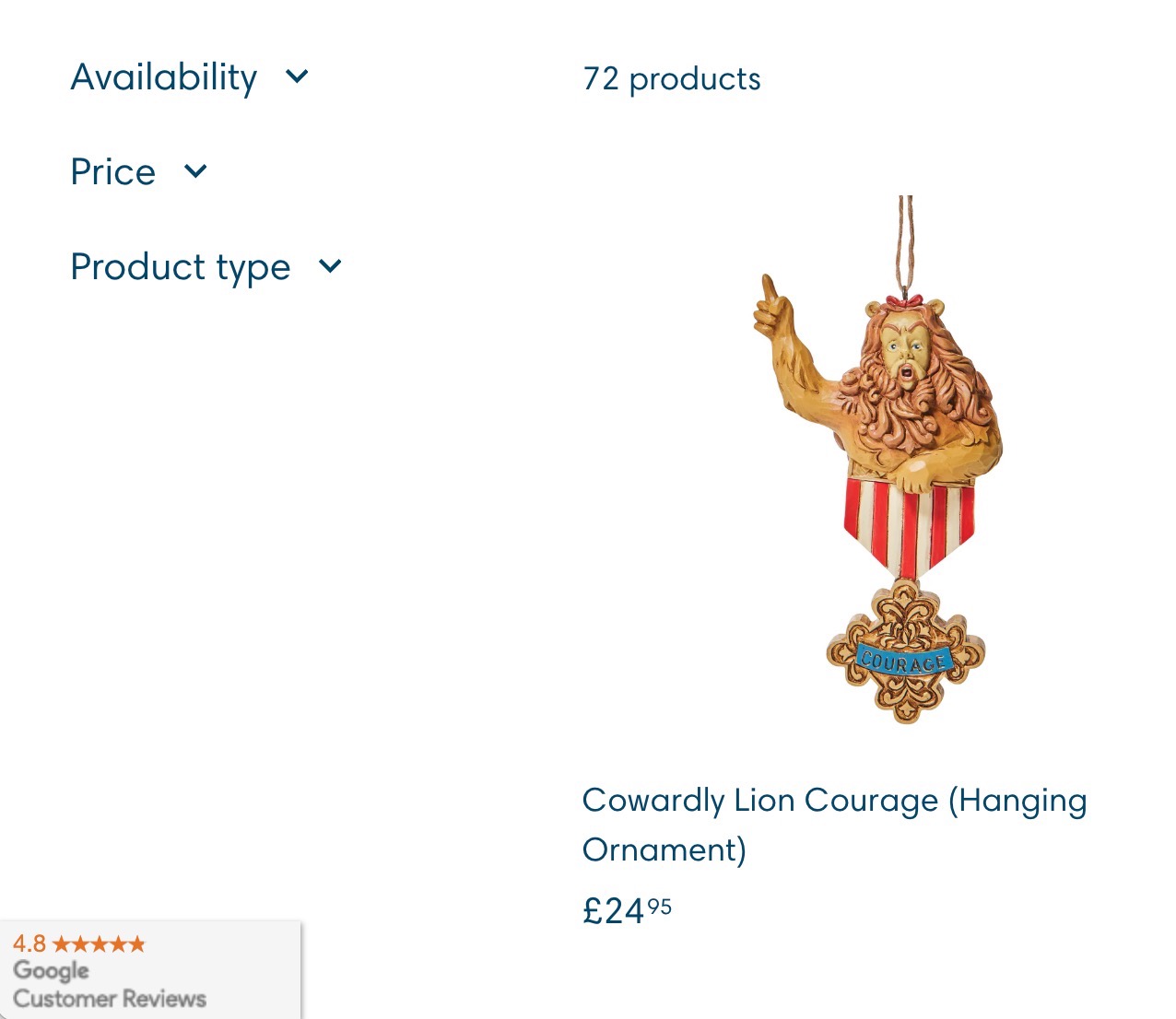Click the £24.95 product price
This screenshot has width=1176, height=1019.
pos(627,911)
